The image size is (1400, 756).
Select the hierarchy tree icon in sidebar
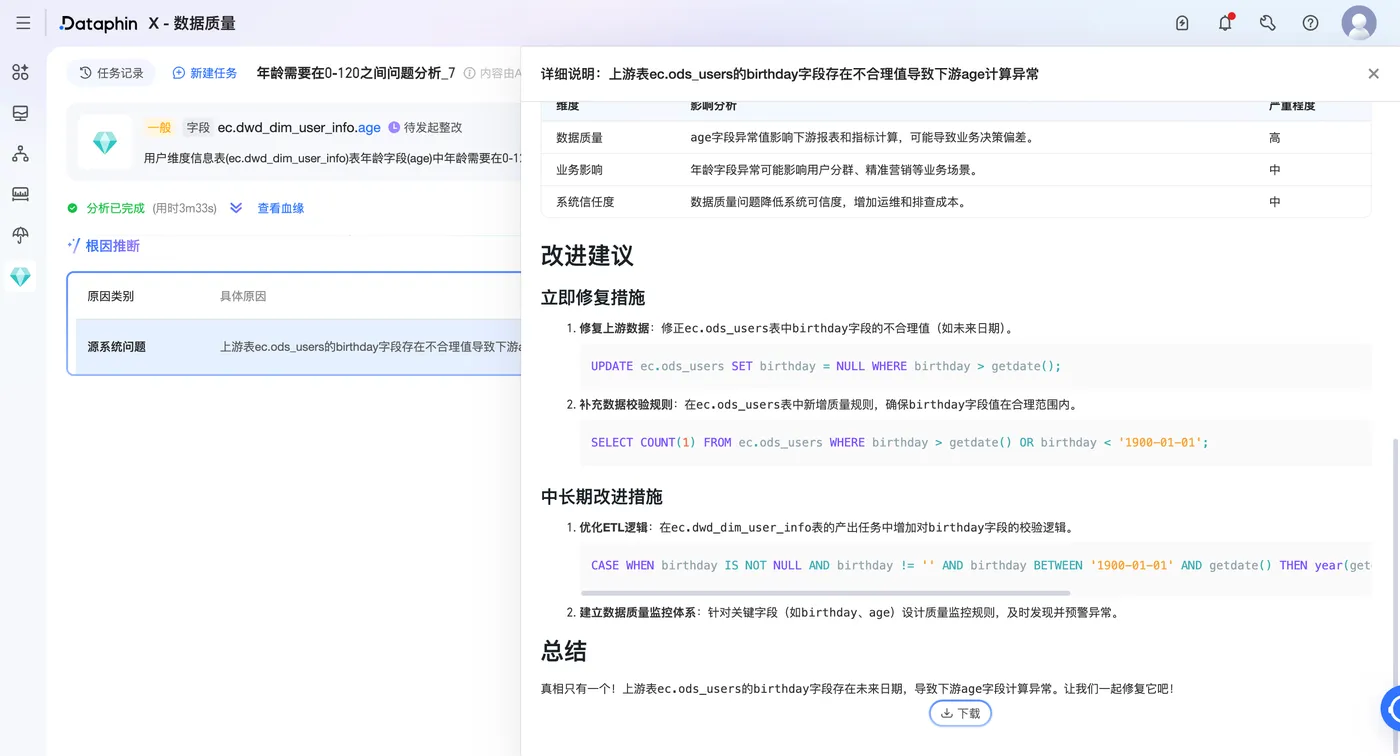pyautogui.click(x=20, y=154)
